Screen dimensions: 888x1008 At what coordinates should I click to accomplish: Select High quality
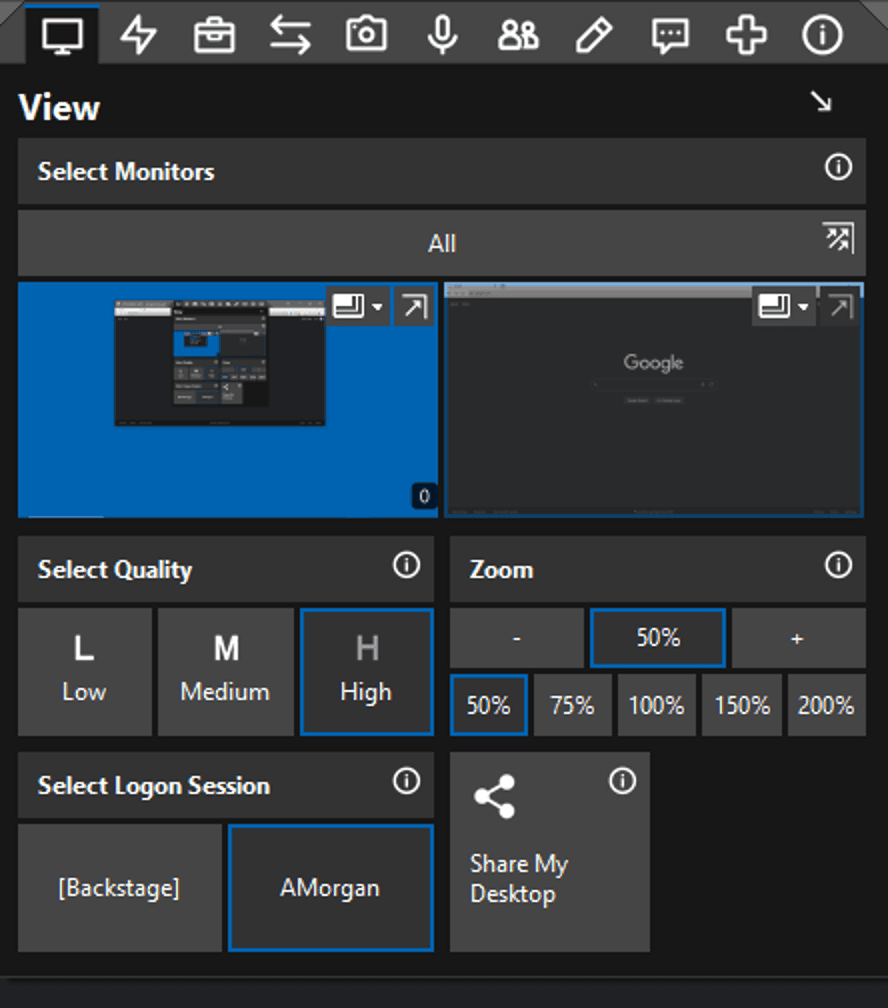coord(366,671)
